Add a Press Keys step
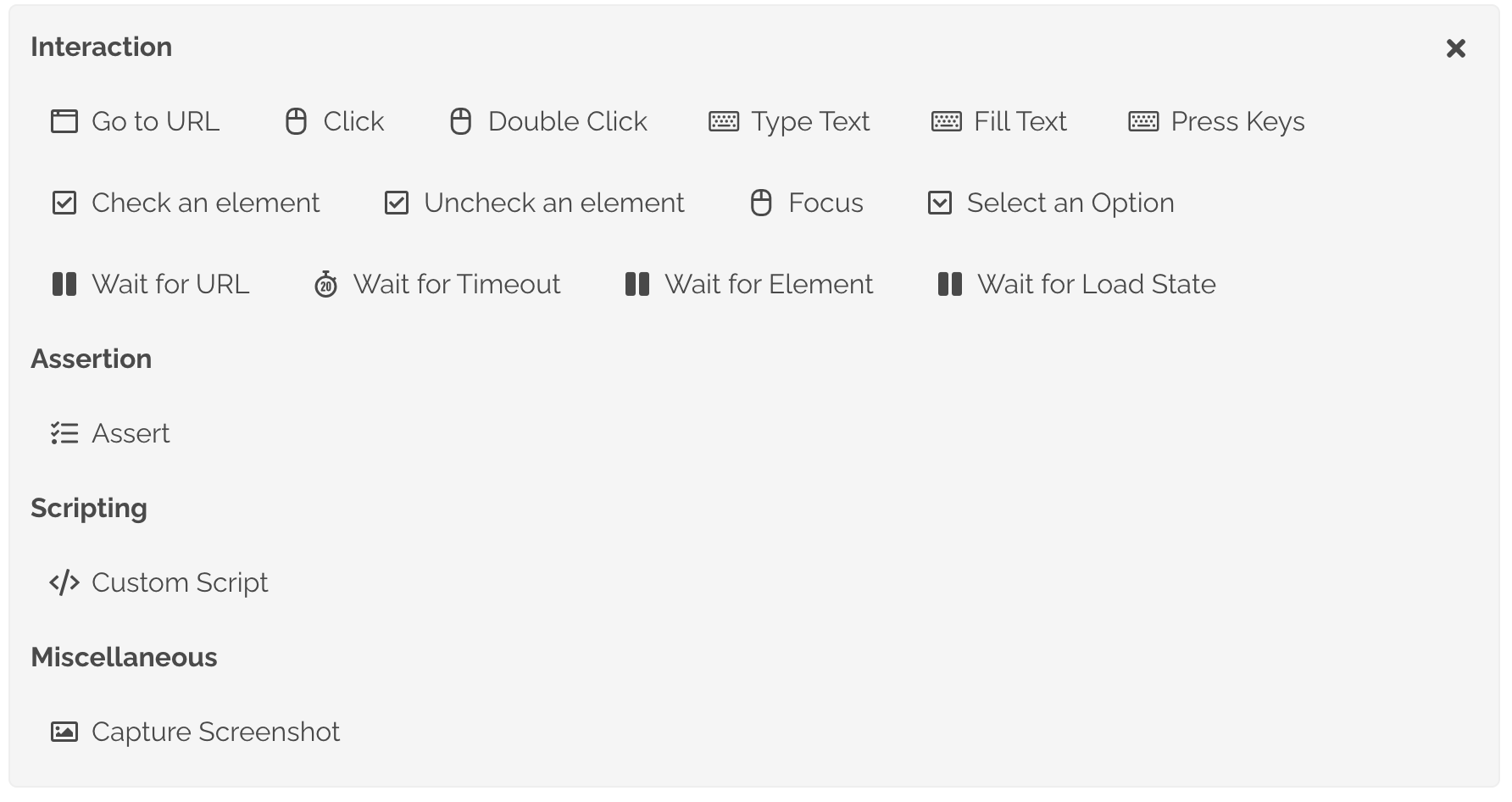The image size is (1512, 802). pyautogui.click(x=1215, y=121)
